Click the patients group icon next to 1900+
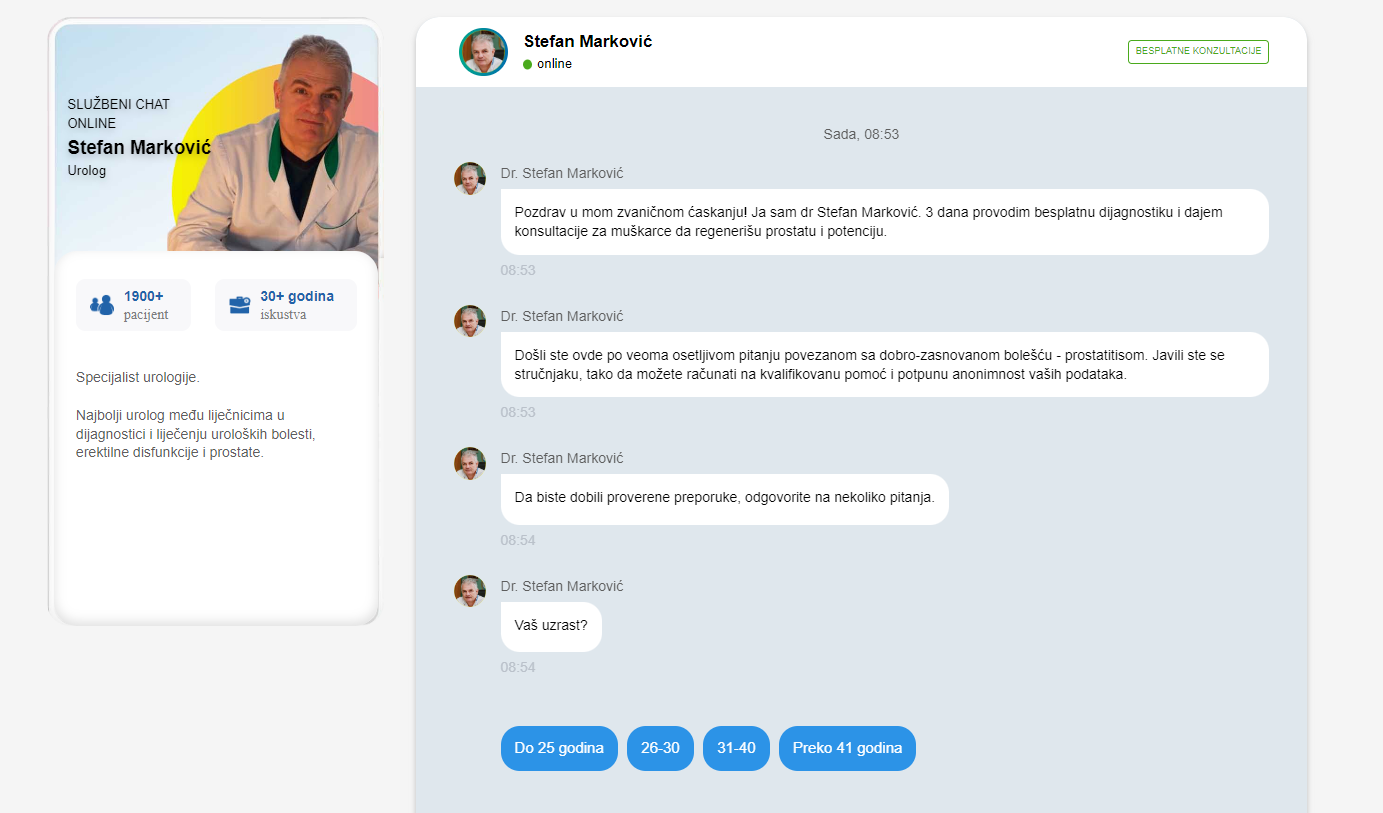Image resolution: width=1383 pixels, height=813 pixels. [102, 305]
